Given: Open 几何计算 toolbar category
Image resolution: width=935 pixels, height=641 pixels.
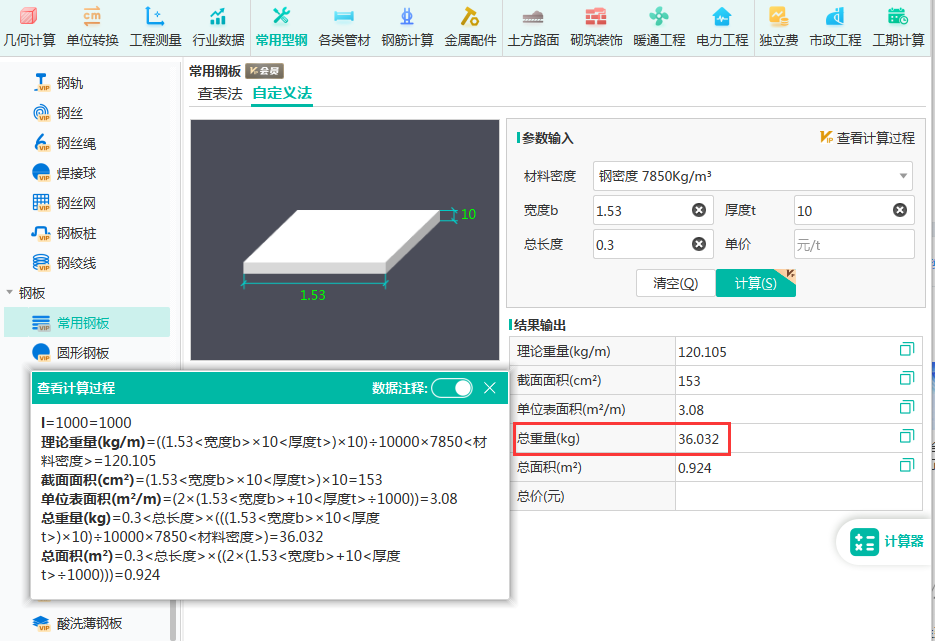Looking at the screenshot, I should pos(29,27).
